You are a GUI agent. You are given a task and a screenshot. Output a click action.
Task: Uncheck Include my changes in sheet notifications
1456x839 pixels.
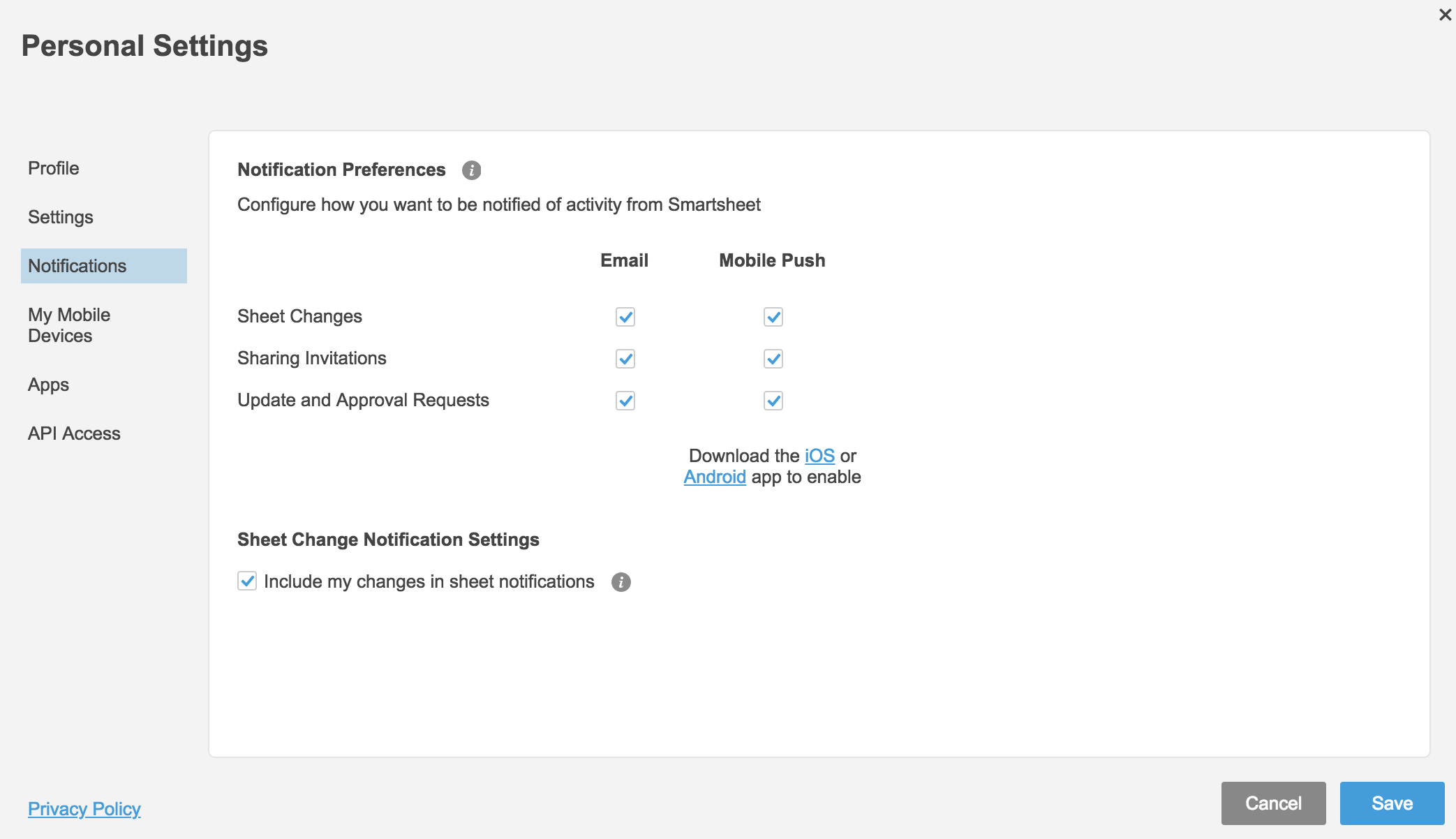pos(247,581)
